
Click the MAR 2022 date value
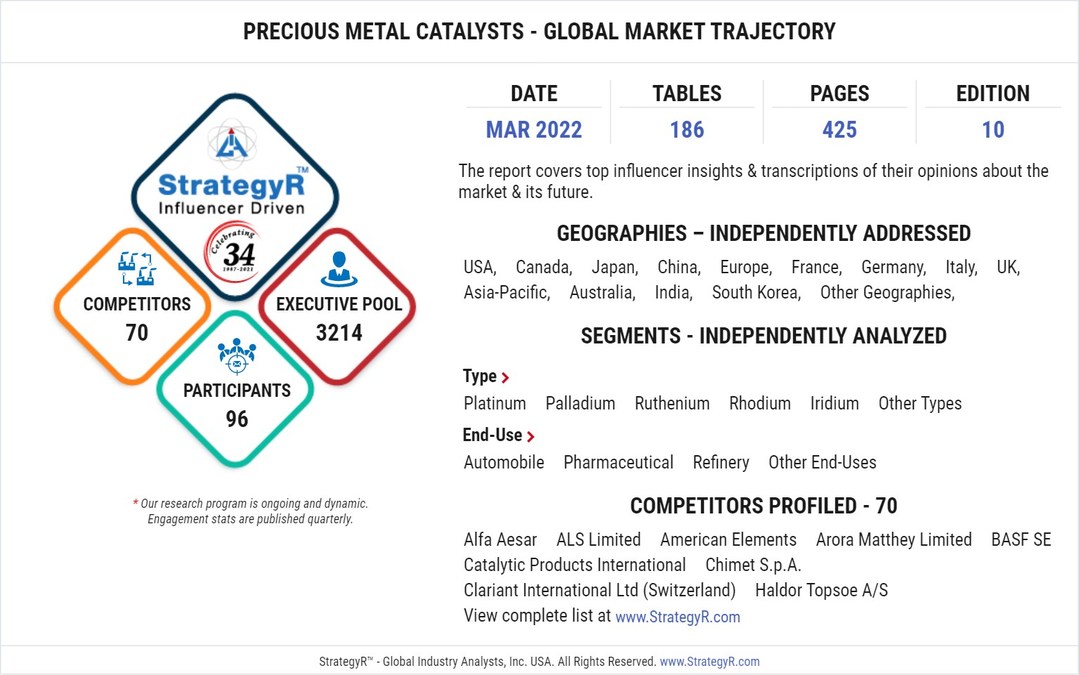coord(534,130)
